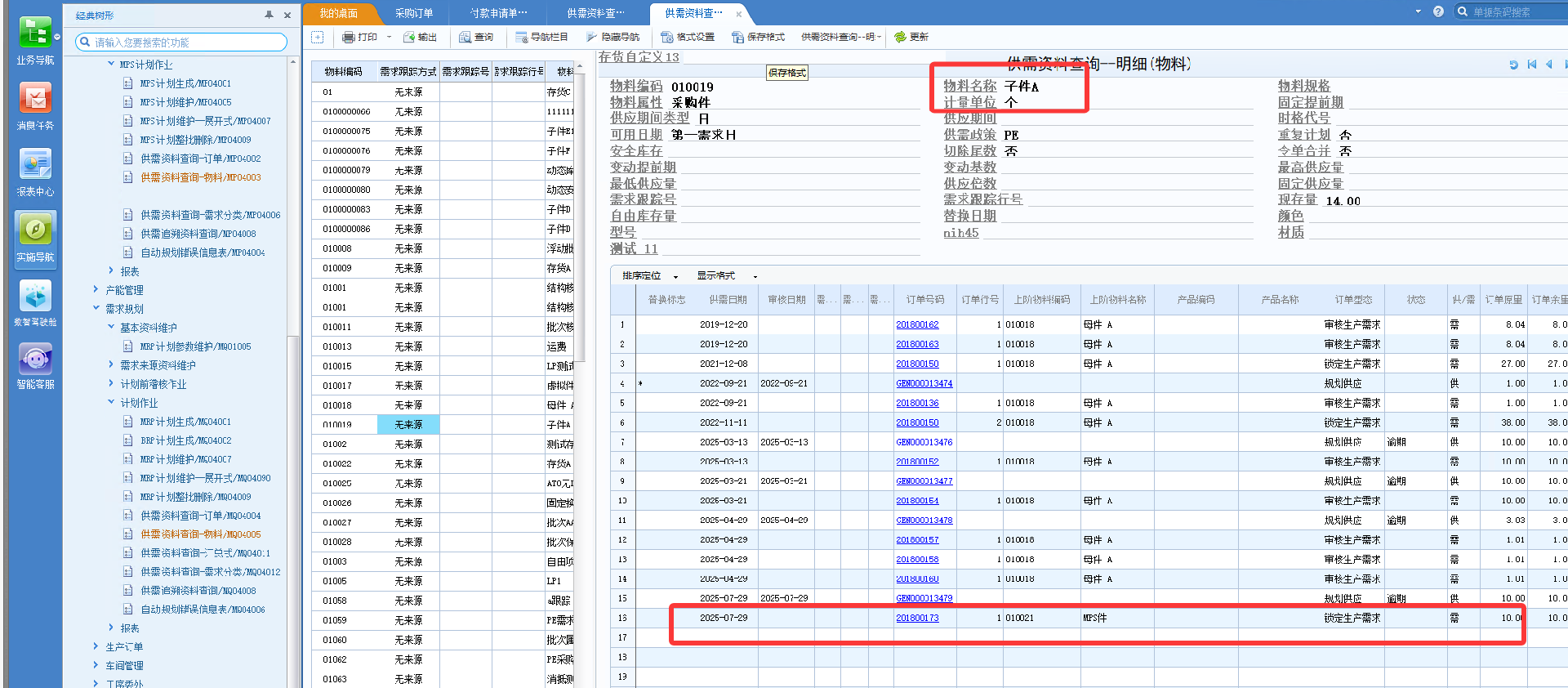
Task: Click the 查询 query toolbar icon
Action: [x=465, y=37]
